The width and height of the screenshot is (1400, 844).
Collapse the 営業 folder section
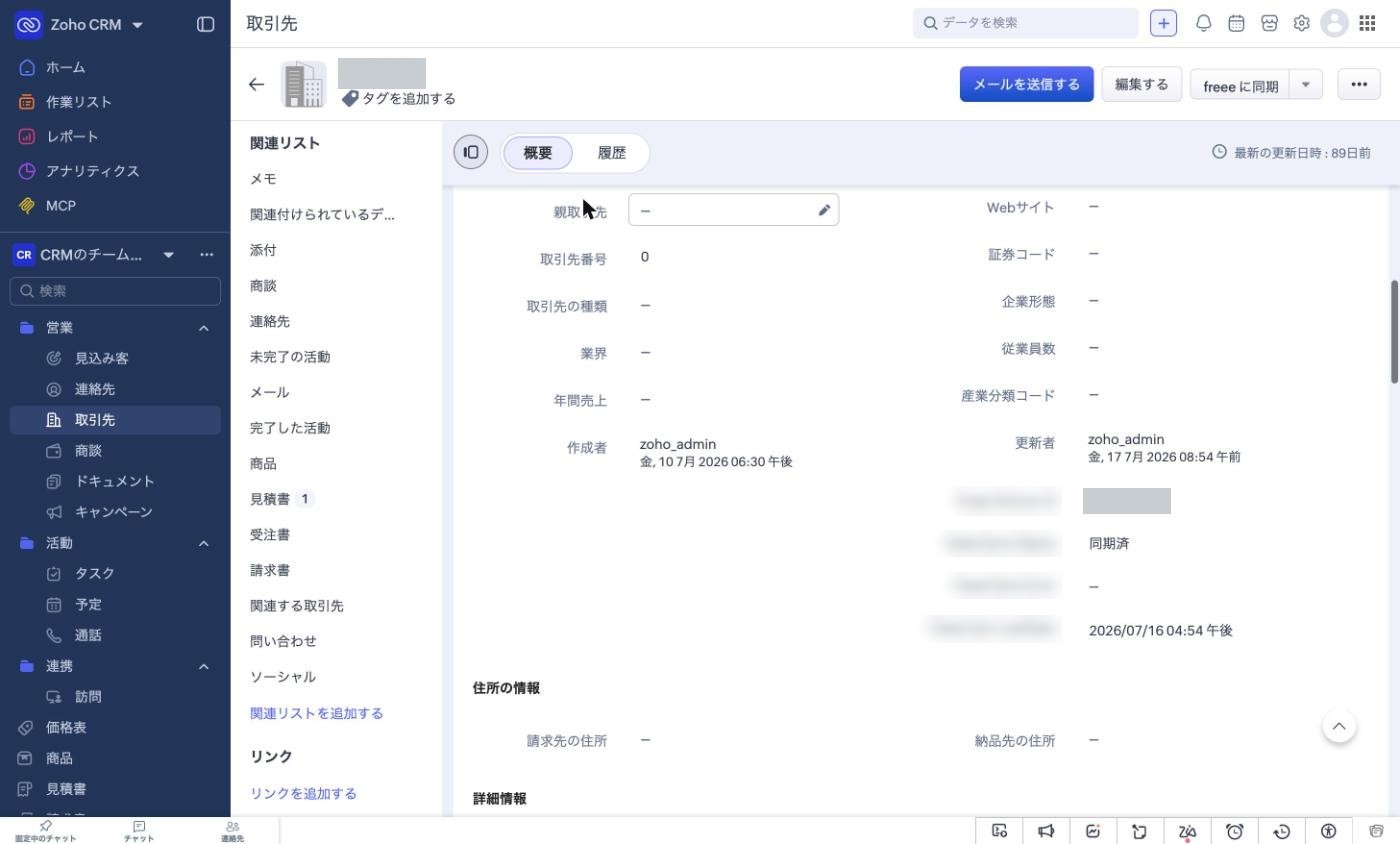pyautogui.click(x=203, y=328)
